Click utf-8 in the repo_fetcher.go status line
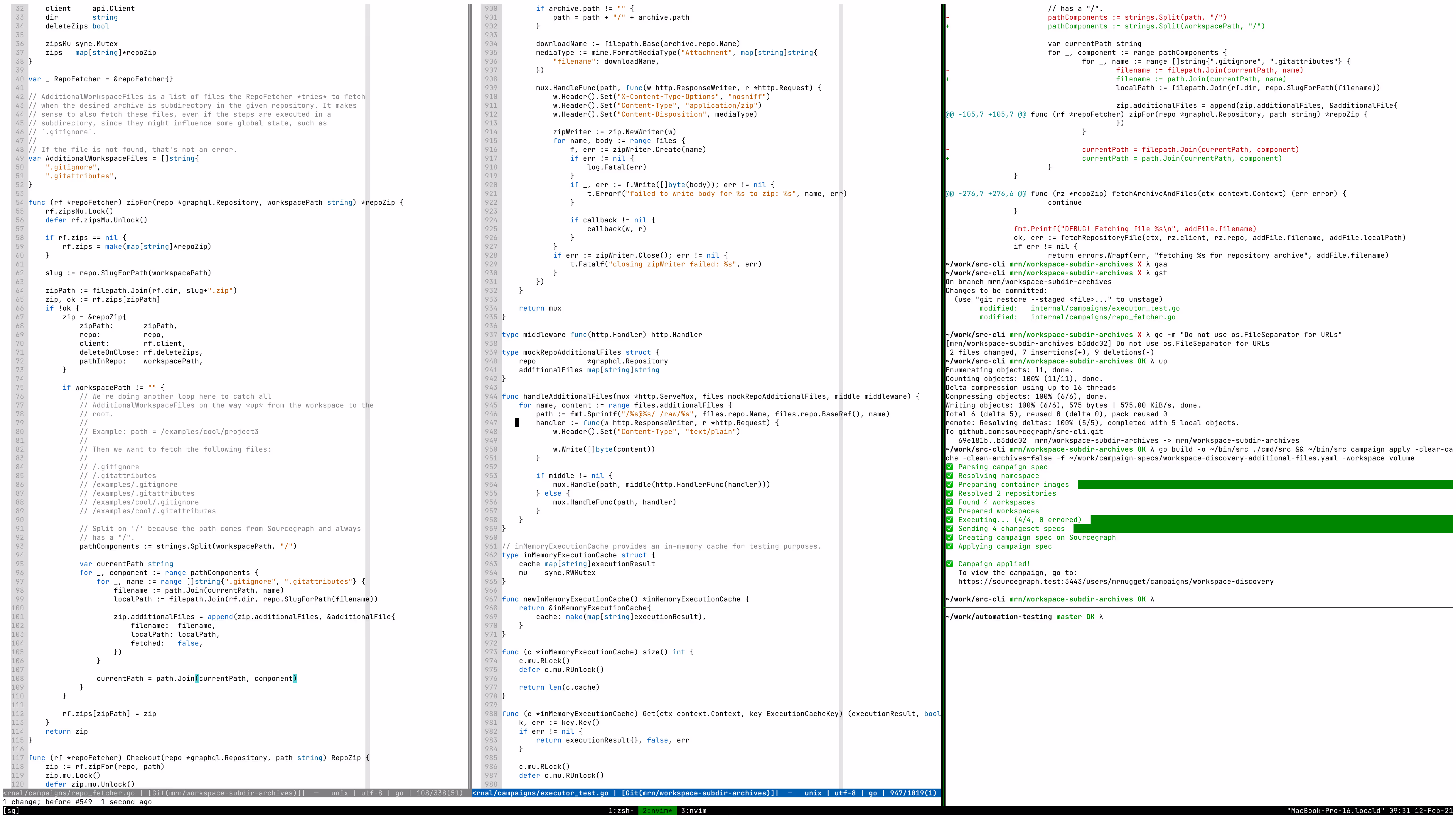The image size is (1456, 819). (371, 793)
